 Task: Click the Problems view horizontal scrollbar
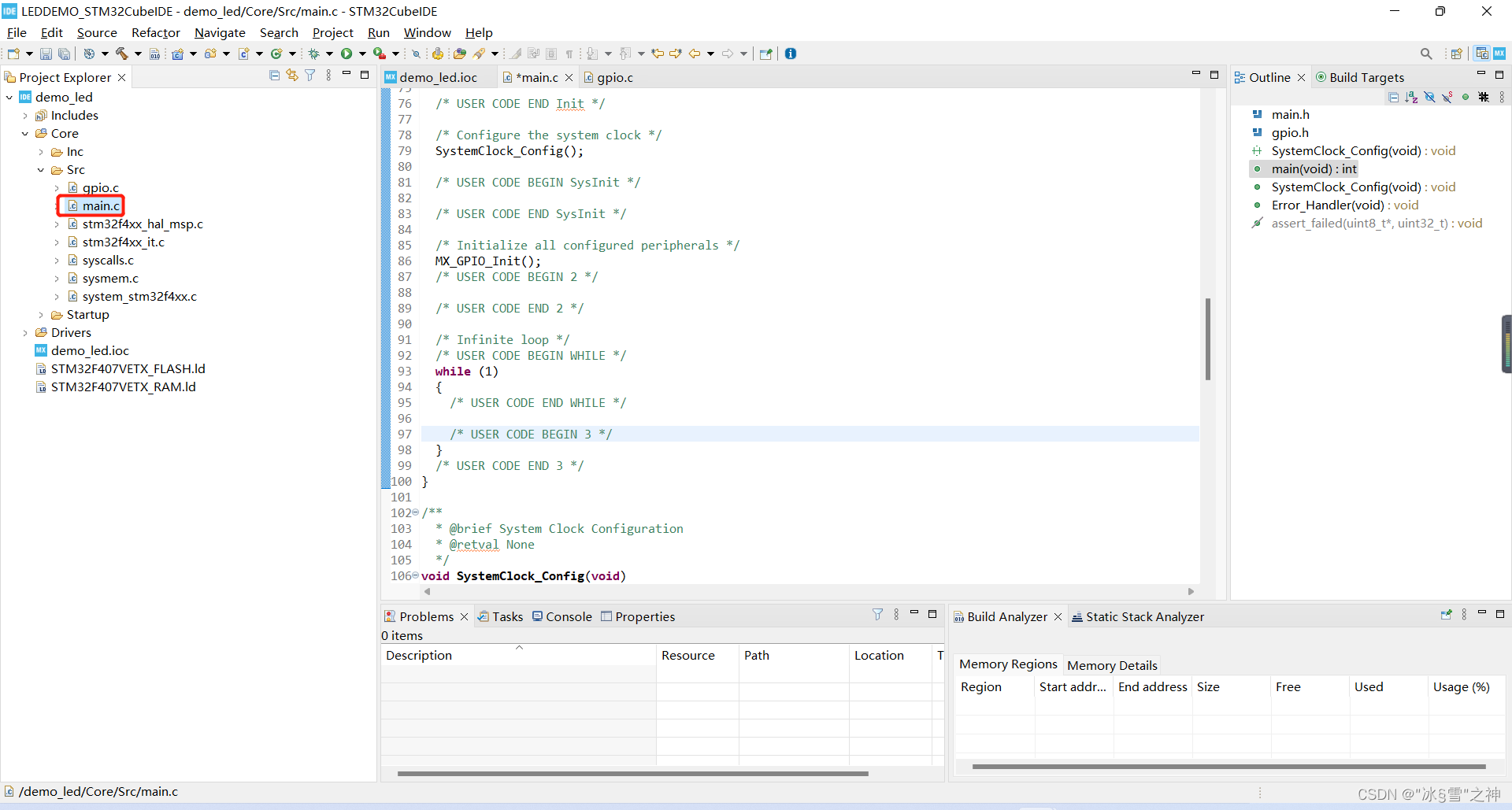pos(632,774)
